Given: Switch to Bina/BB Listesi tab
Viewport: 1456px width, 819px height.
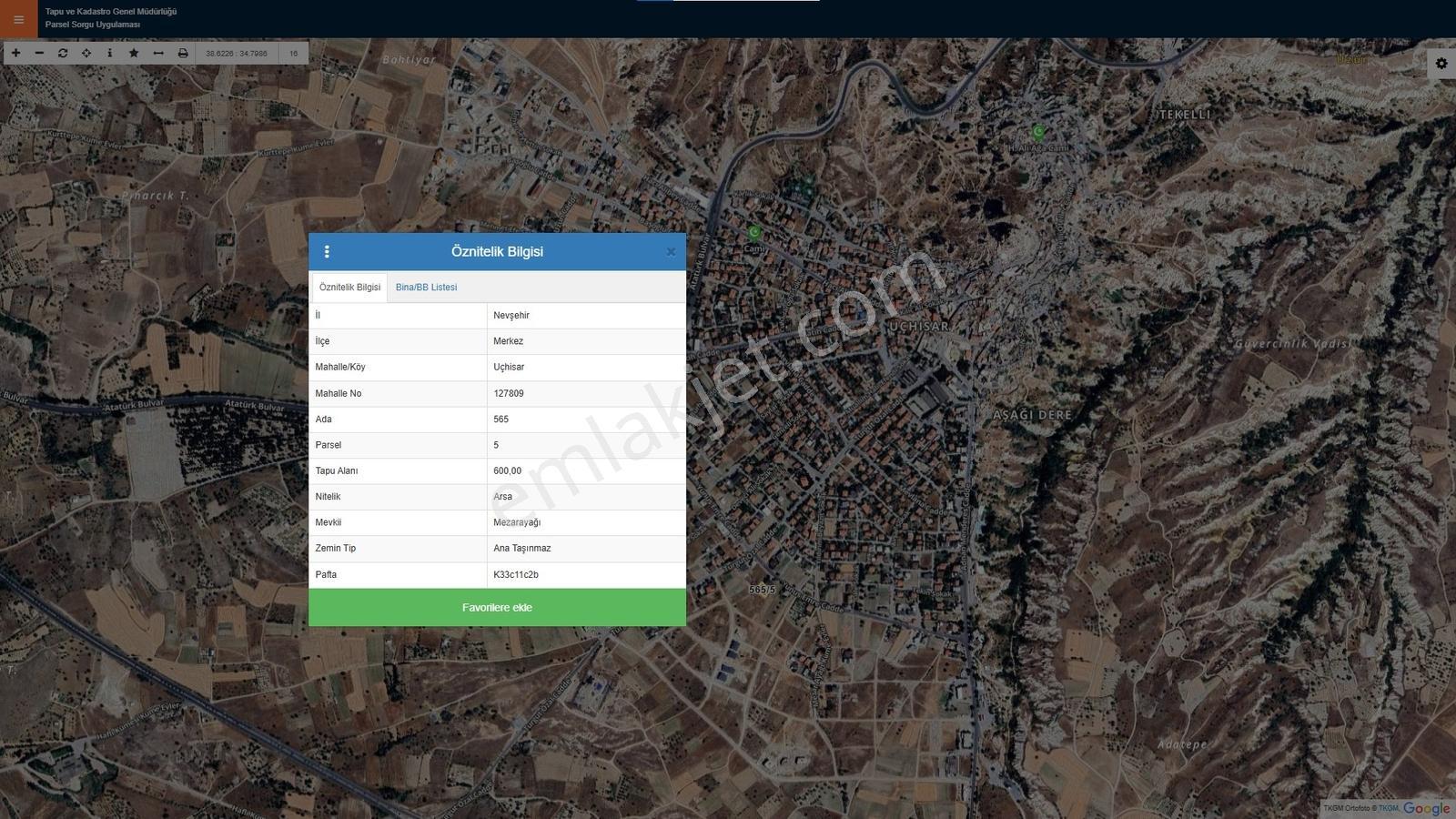Looking at the screenshot, I should pyautogui.click(x=426, y=288).
